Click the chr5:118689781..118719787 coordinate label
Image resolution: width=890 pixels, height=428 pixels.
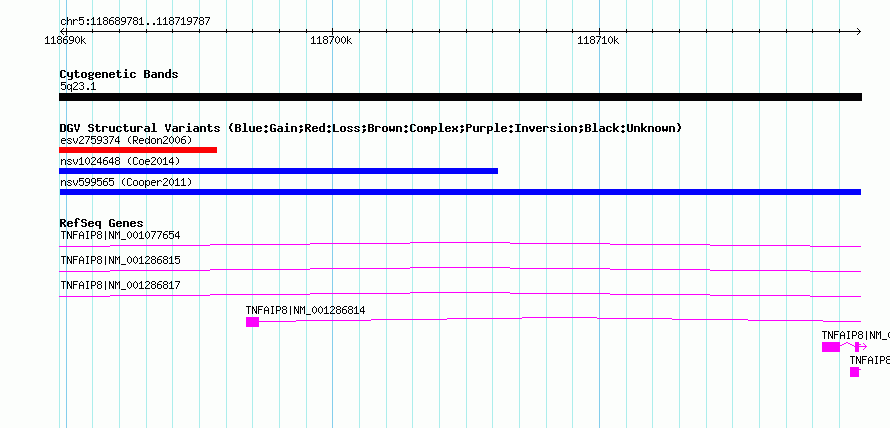coord(135,22)
